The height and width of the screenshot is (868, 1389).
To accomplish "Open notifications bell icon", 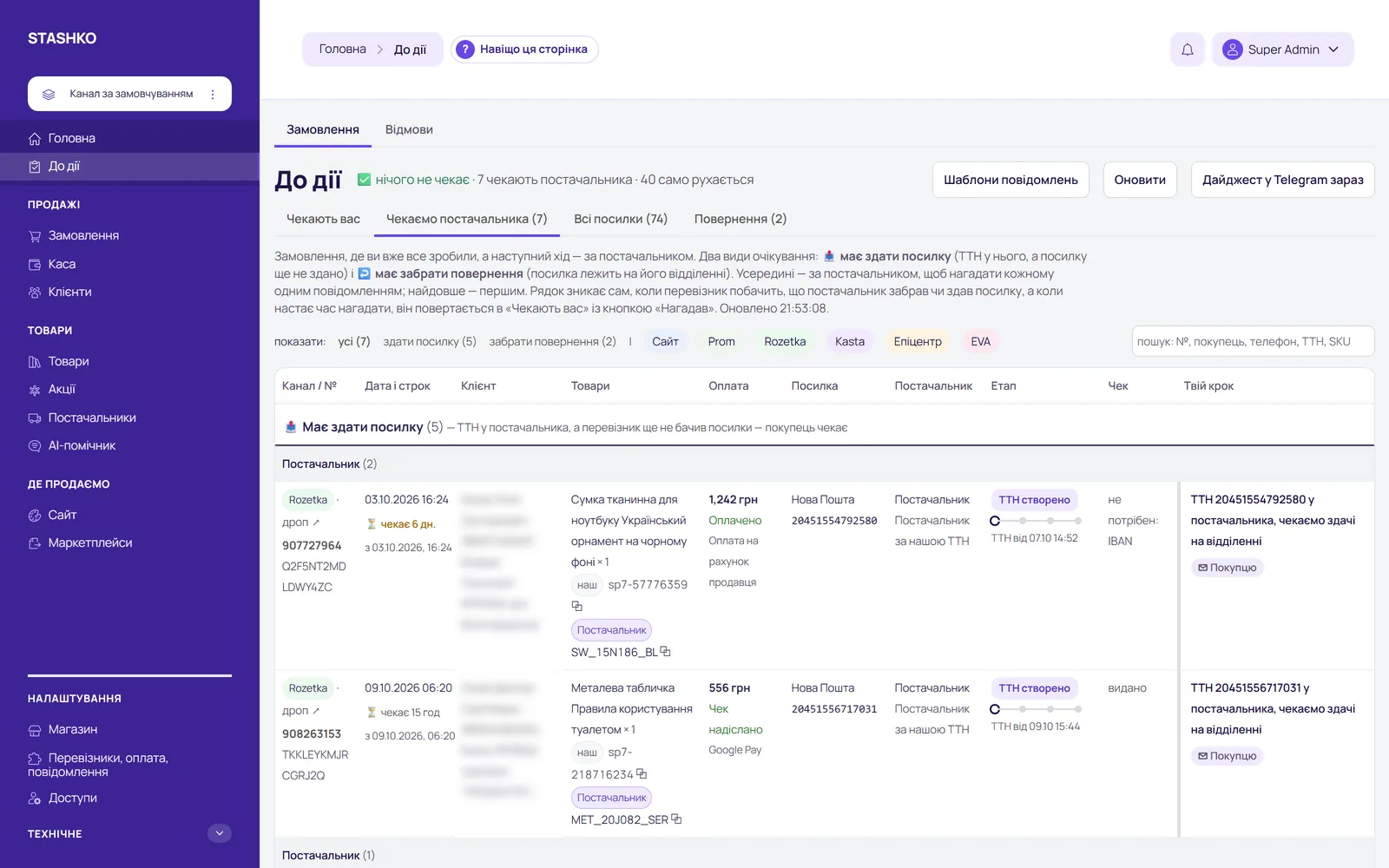I will 1187,49.
